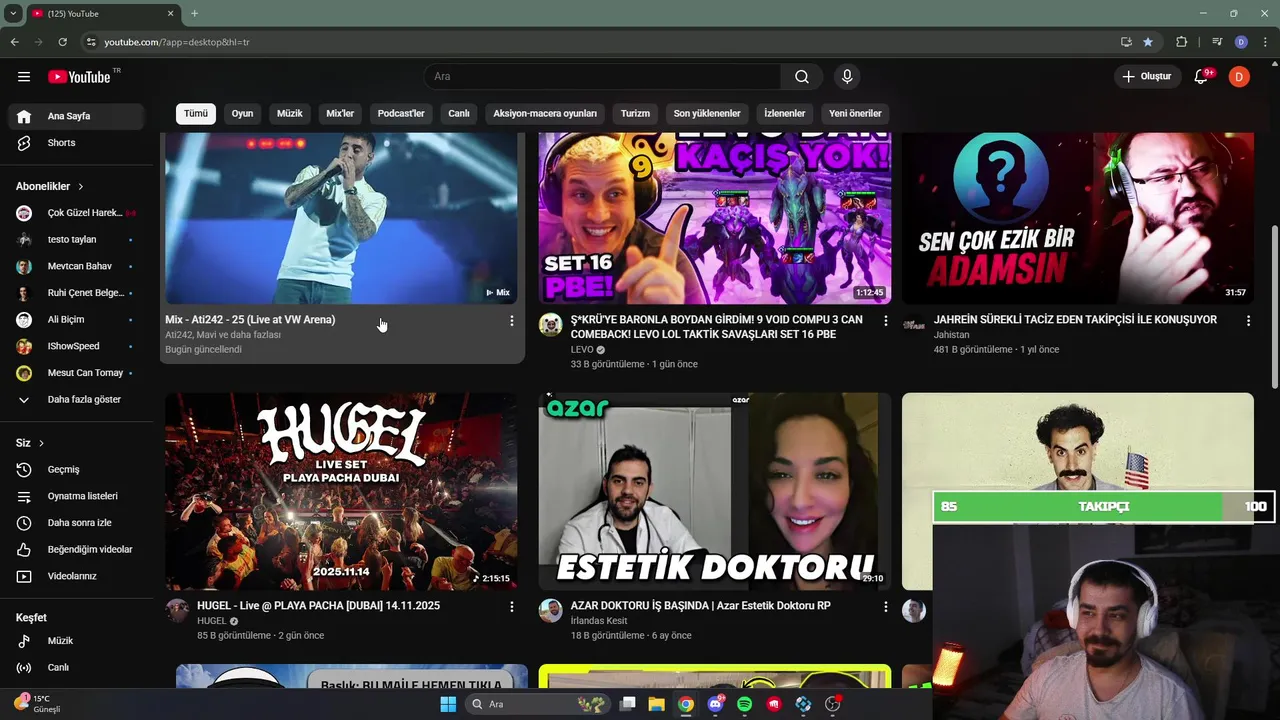The height and width of the screenshot is (720, 1280).
Task: Open IShowSpeed channel in sidebar
Action: pyautogui.click(x=76, y=346)
